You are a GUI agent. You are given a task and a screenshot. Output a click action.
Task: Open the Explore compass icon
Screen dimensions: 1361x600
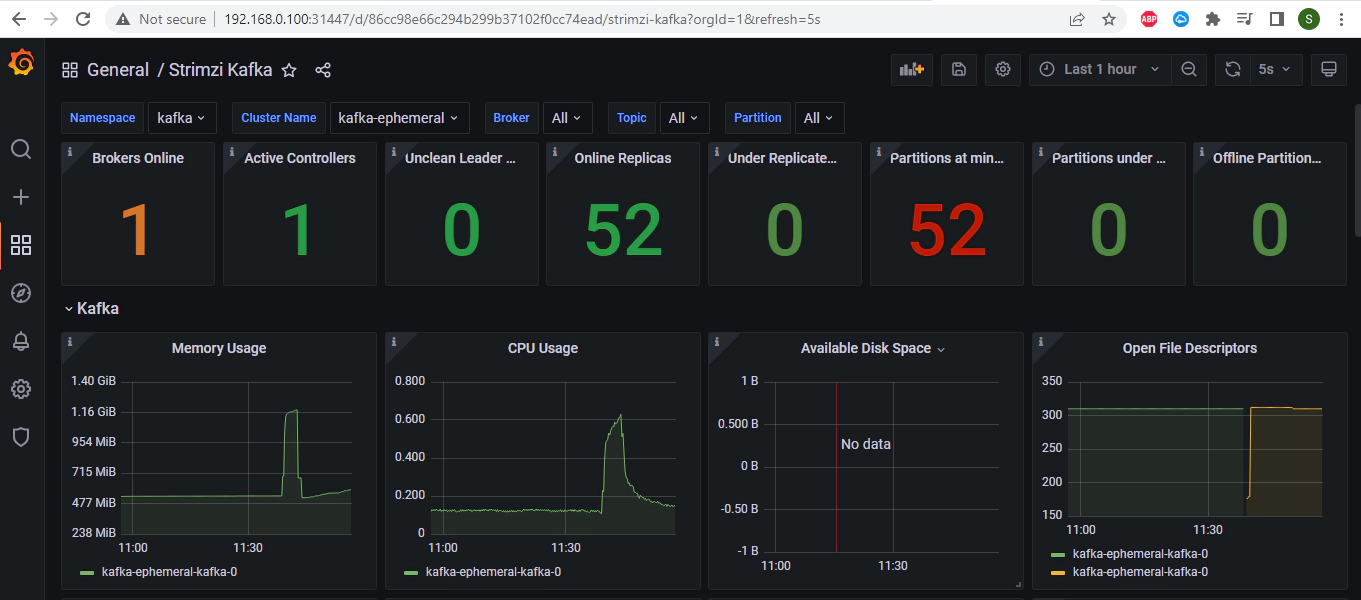21,293
